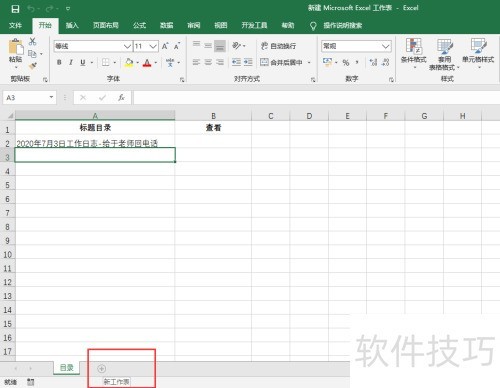The image size is (500, 388).
Task: Align text to bottom
Action: pos(220,46)
